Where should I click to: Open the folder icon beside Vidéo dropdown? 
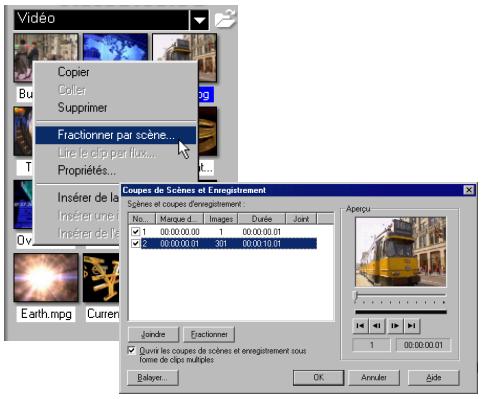[225, 19]
